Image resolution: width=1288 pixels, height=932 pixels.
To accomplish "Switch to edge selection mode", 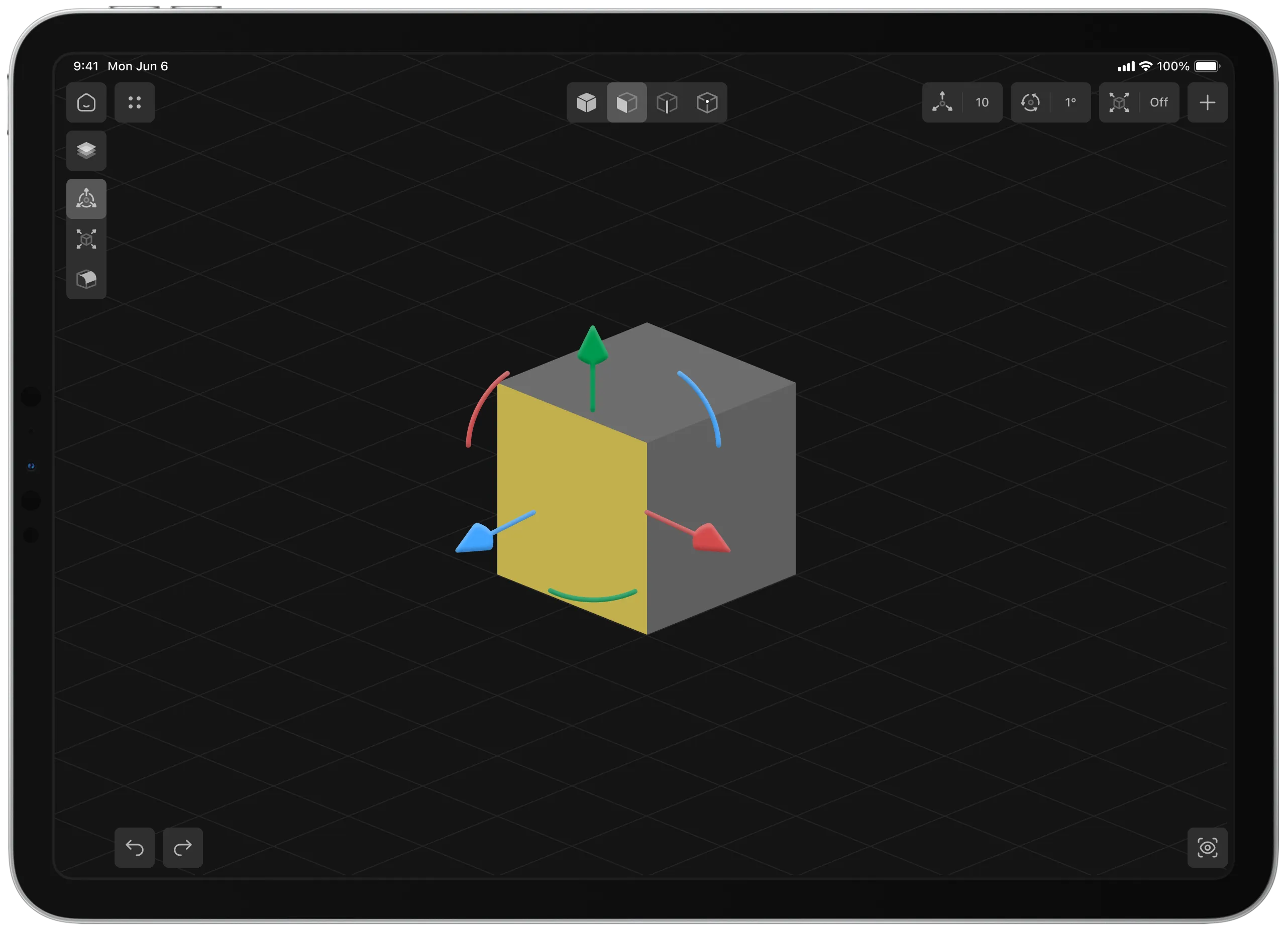I will click(x=667, y=102).
